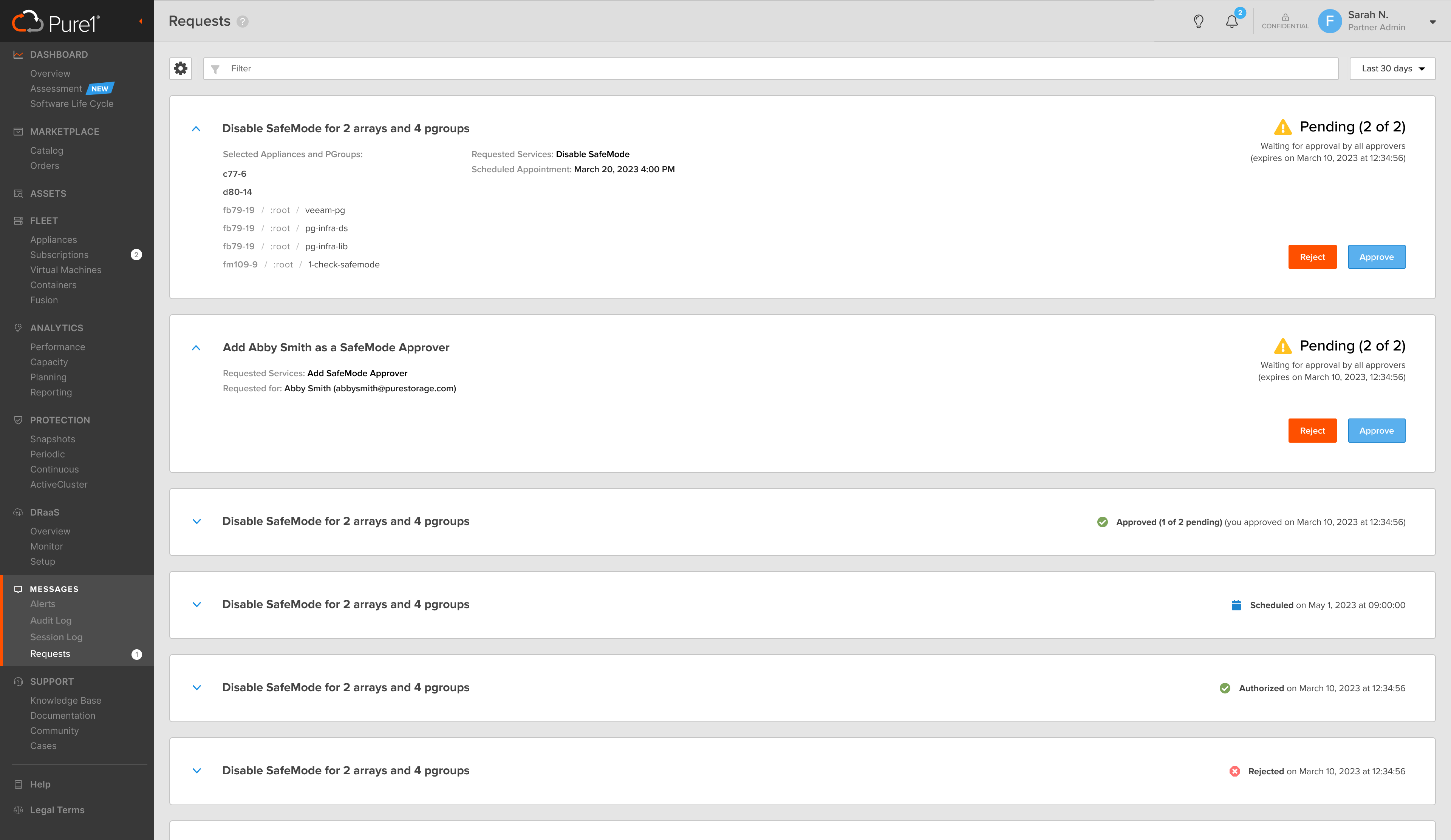Open the settings gear next to Filter
This screenshot has height=840, width=1451.
[181, 68]
